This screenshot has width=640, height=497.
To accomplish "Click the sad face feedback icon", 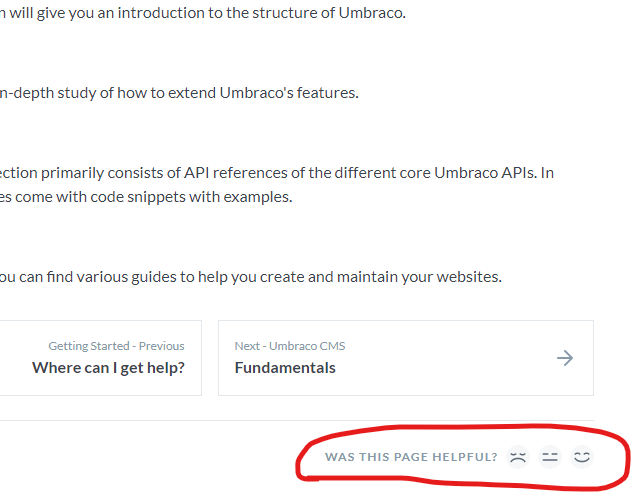I will [x=517, y=457].
